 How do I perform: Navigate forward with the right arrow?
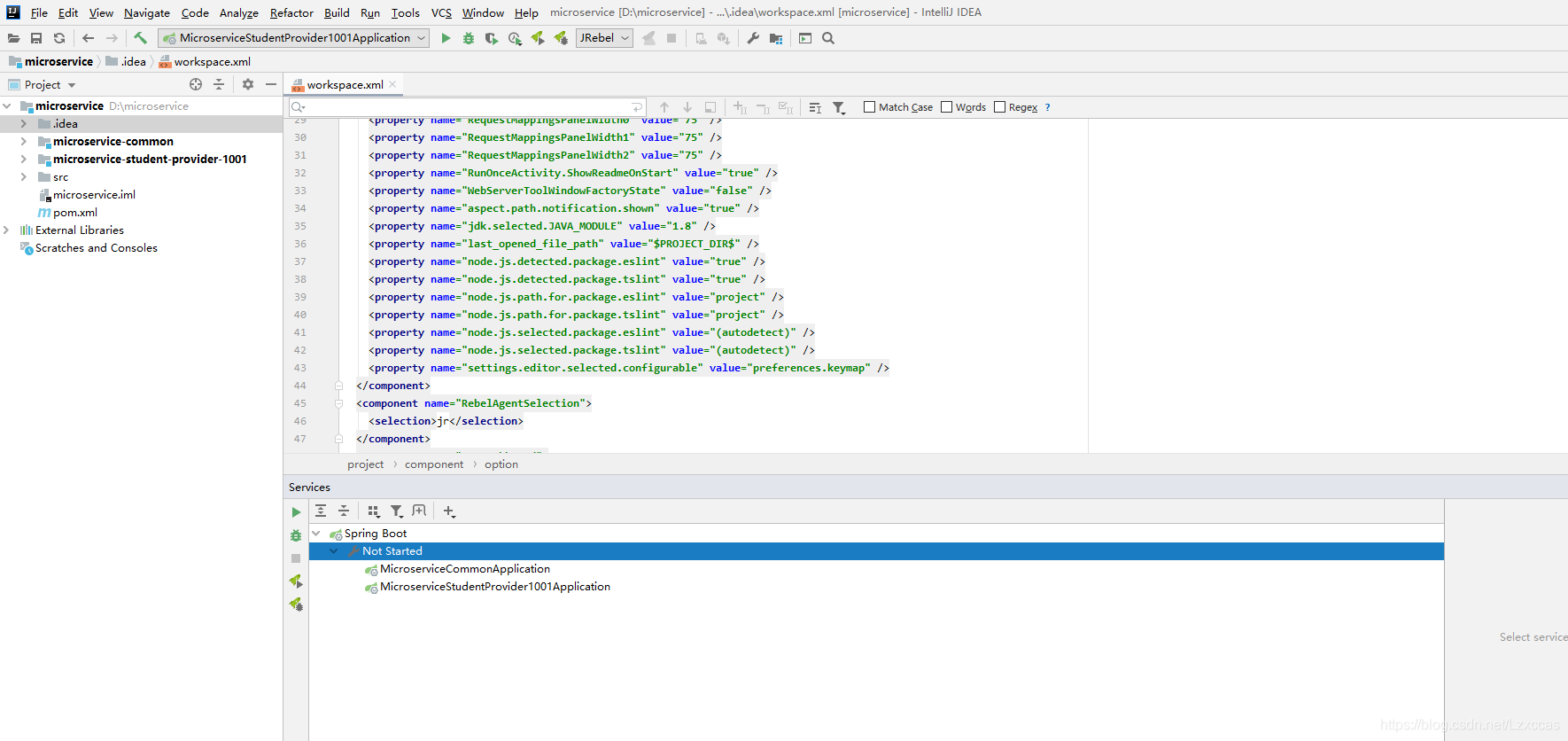(112, 38)
